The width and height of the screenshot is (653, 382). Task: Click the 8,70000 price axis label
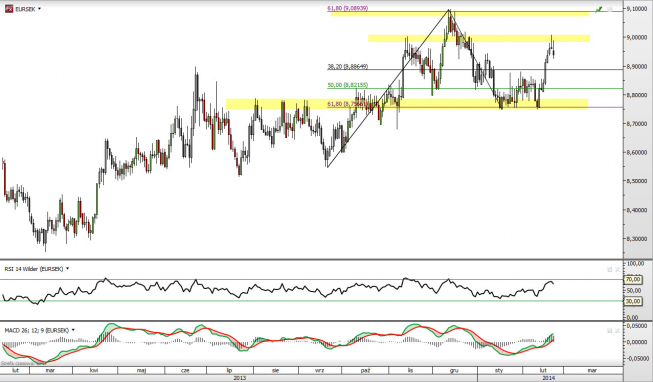637,124
